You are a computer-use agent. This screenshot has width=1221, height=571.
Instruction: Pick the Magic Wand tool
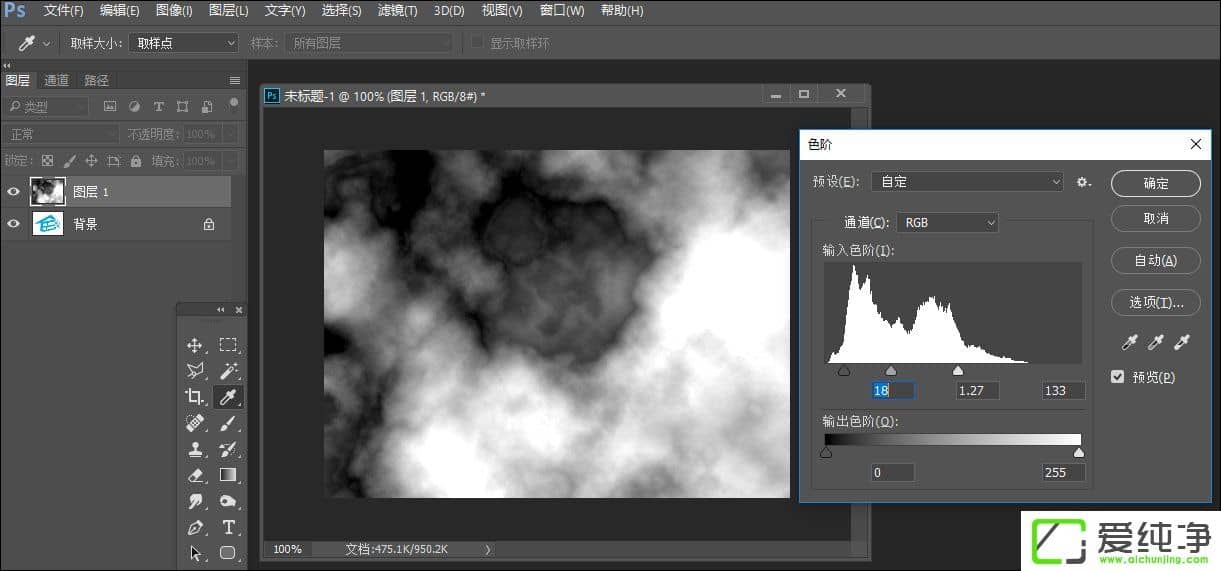coord(228,371)
